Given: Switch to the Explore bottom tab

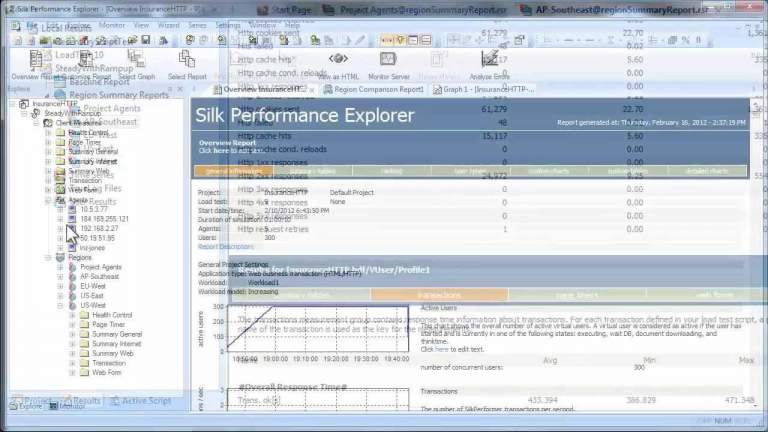Looking at the screenshot, I should [26, 406].
